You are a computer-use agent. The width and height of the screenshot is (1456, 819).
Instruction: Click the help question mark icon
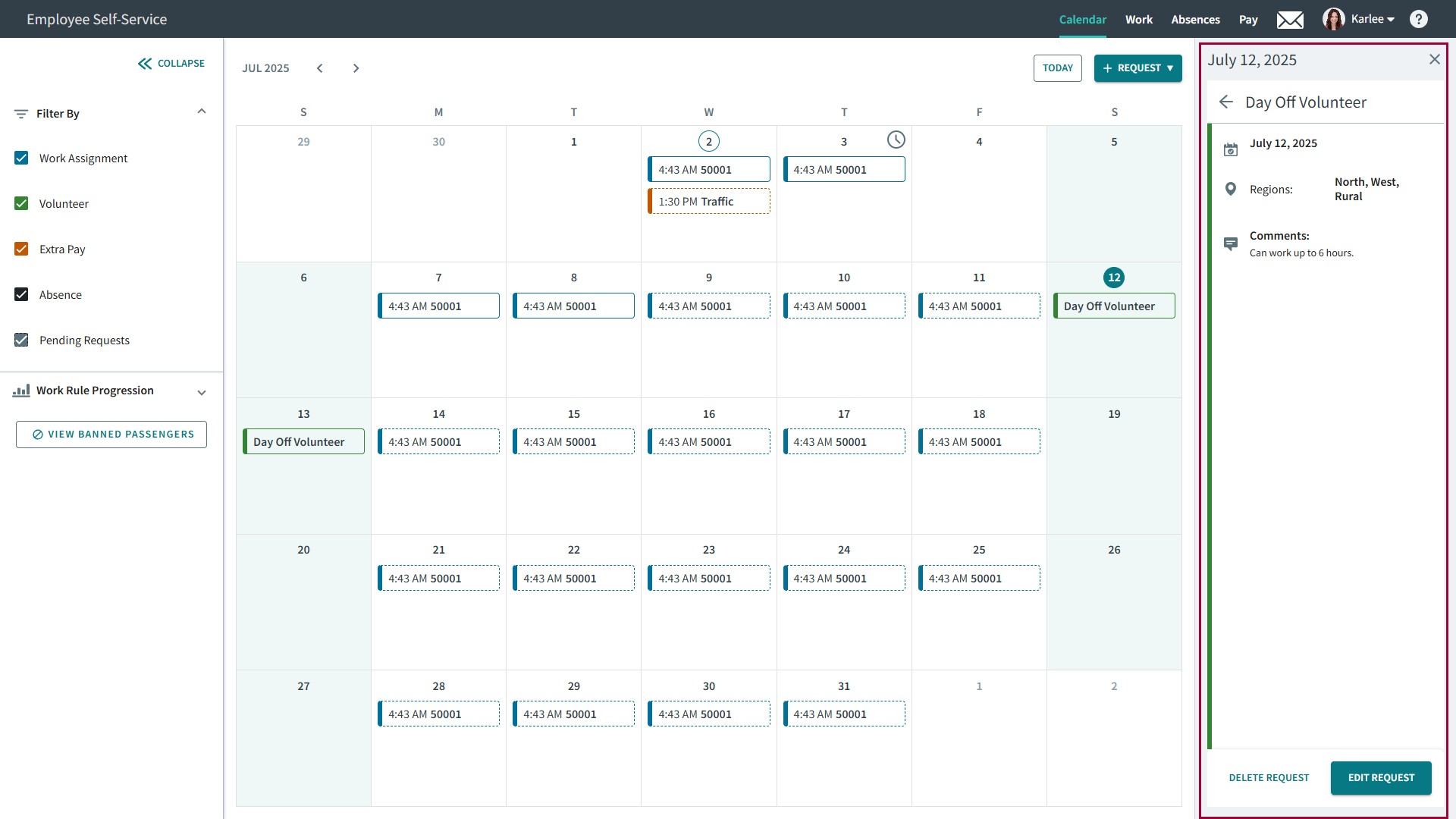click(x=1418, y=20)
